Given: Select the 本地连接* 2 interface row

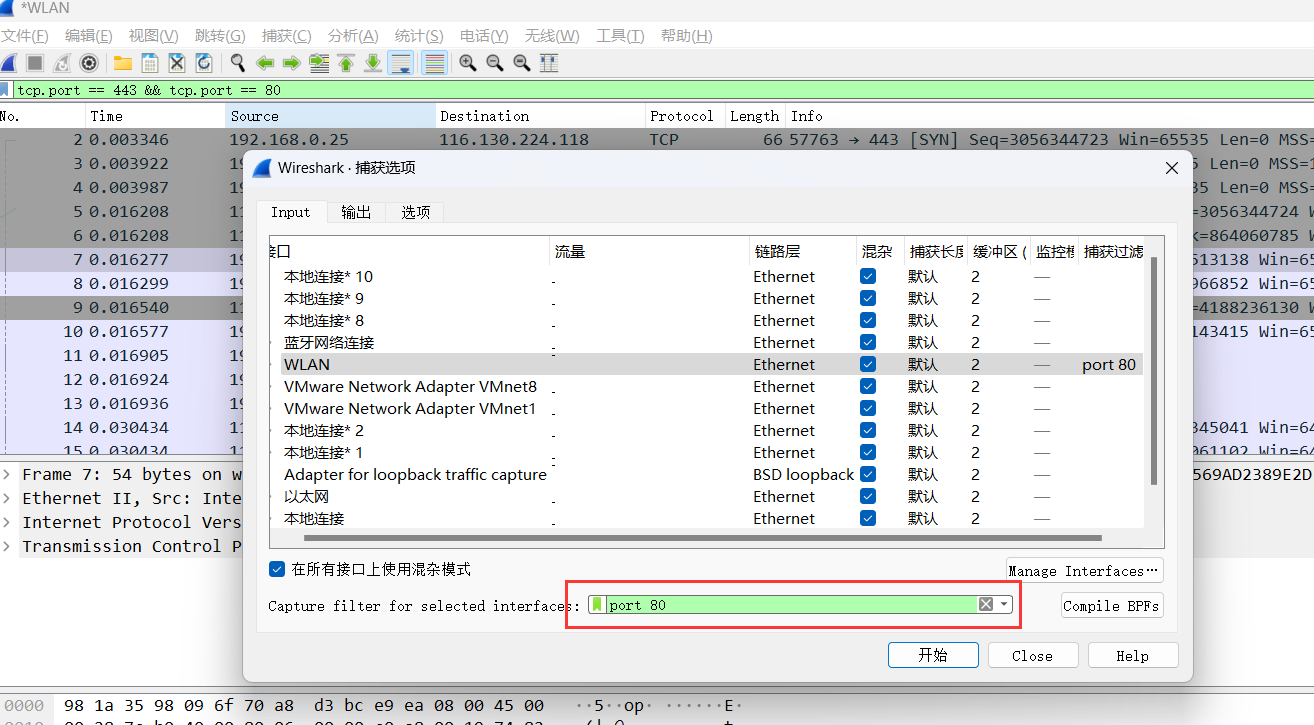Looking at the screenshot, I should coord(706,430).
